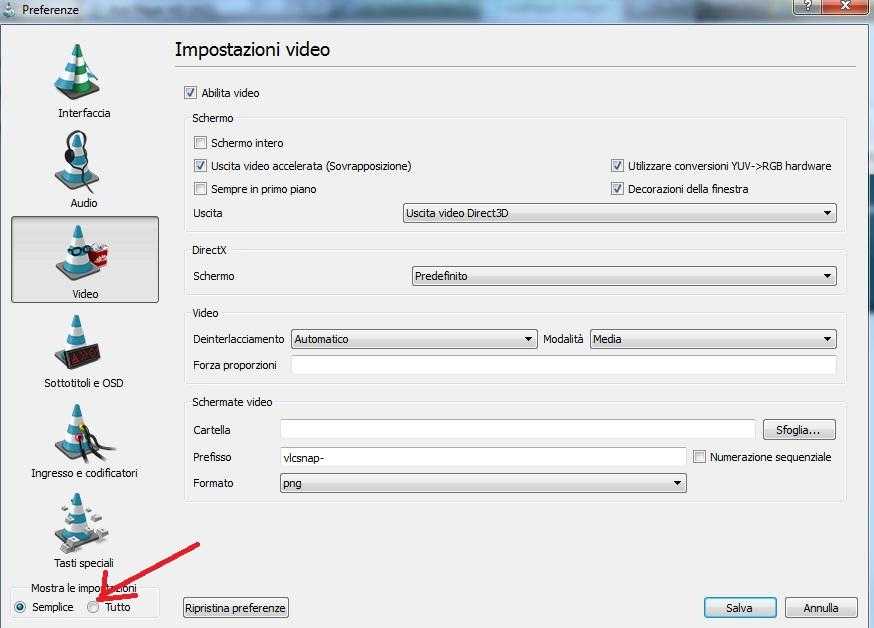Toggle Utilizzare conversioni YUV->RGB hardware checkbox

click(617, 165)
